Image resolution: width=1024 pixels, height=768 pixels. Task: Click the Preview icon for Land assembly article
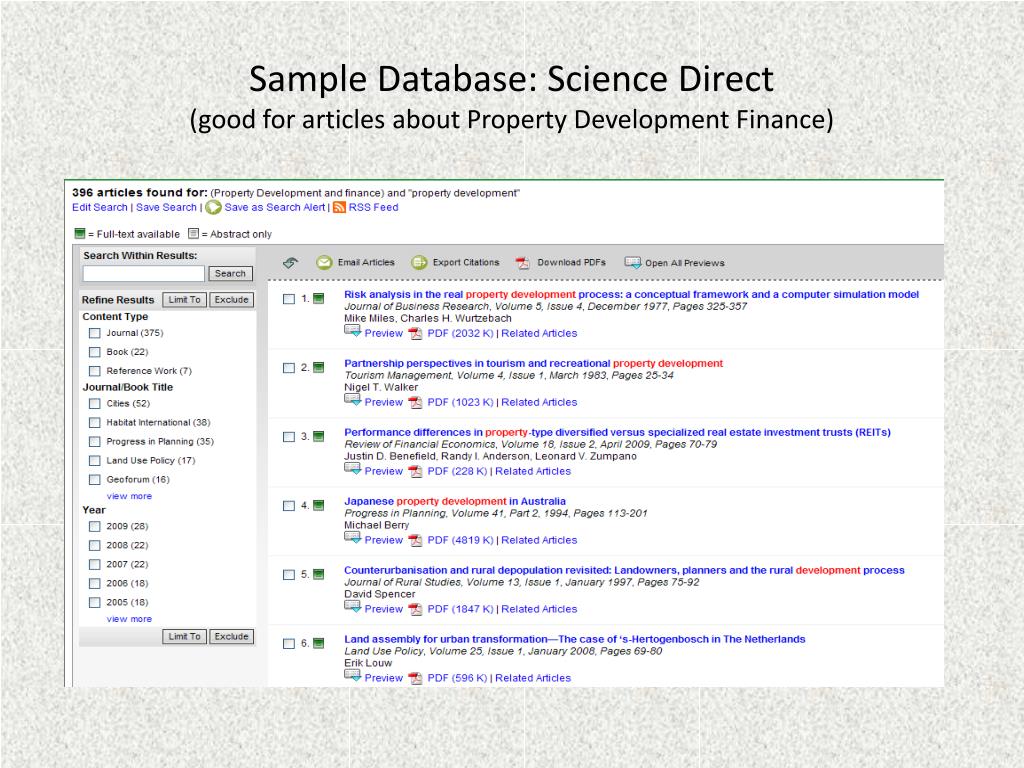[353, 676]
